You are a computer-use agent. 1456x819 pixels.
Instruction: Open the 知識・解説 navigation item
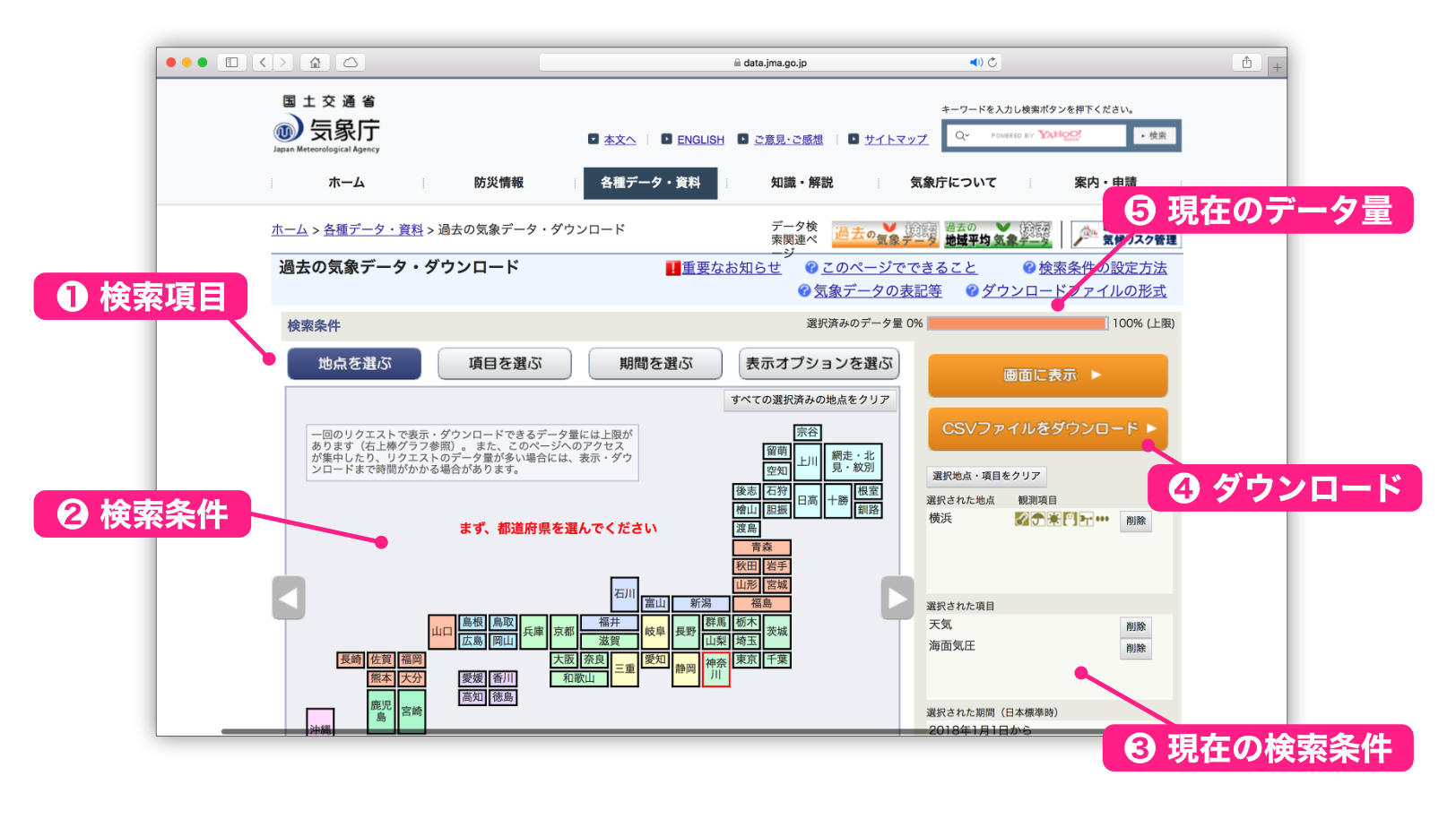(802, 183)
